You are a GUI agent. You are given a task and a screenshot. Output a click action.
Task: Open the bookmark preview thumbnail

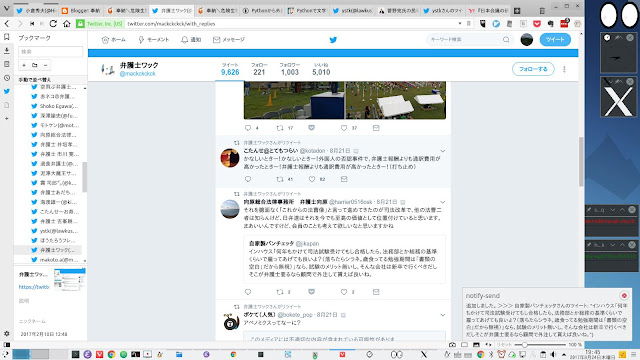coord(69,280)
